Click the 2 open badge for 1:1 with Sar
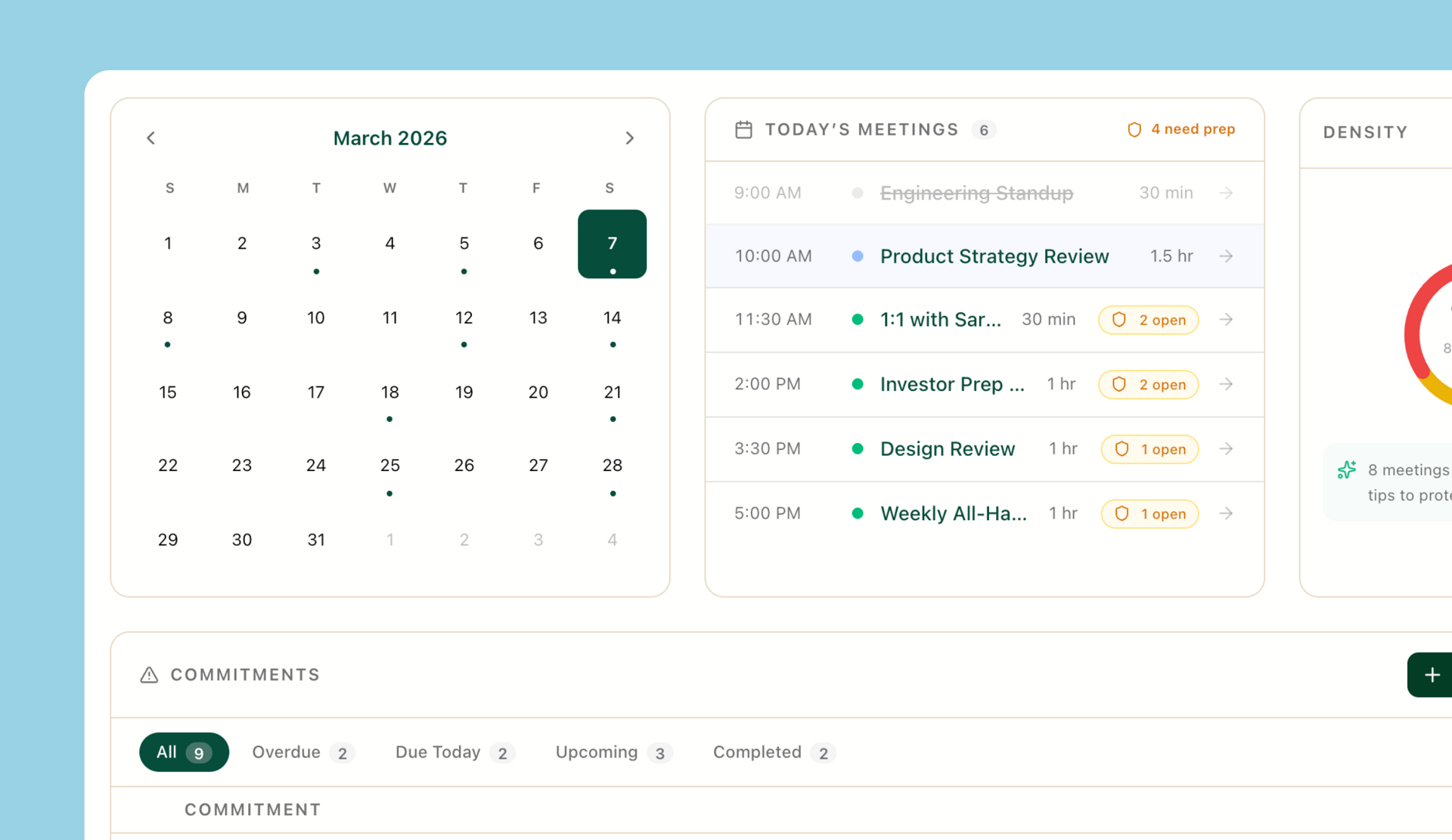Viewport: 1452px width, 840px height. pyautogui.click(x=1148, y=320)
